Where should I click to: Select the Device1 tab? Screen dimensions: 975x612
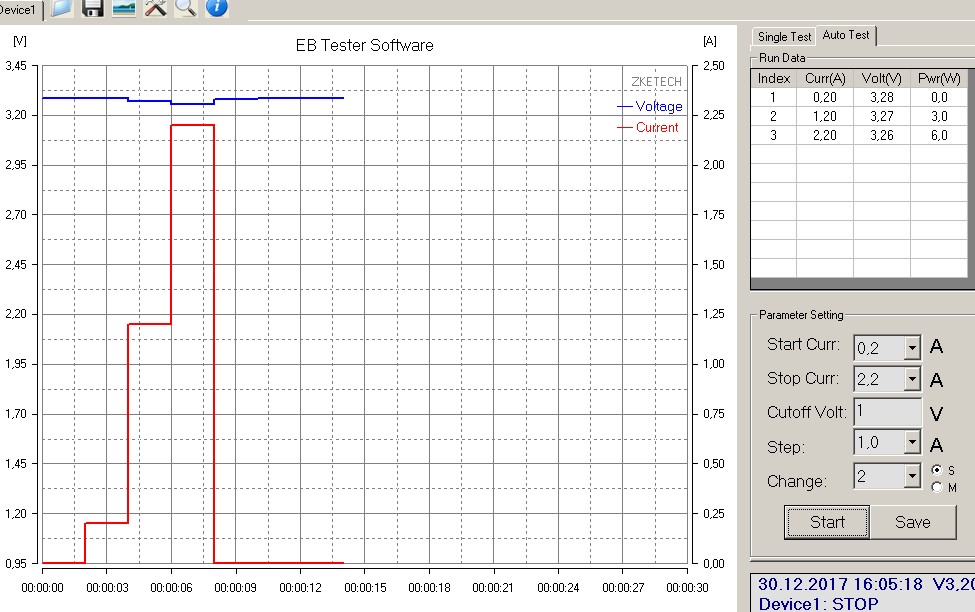[x=18, y=9]
